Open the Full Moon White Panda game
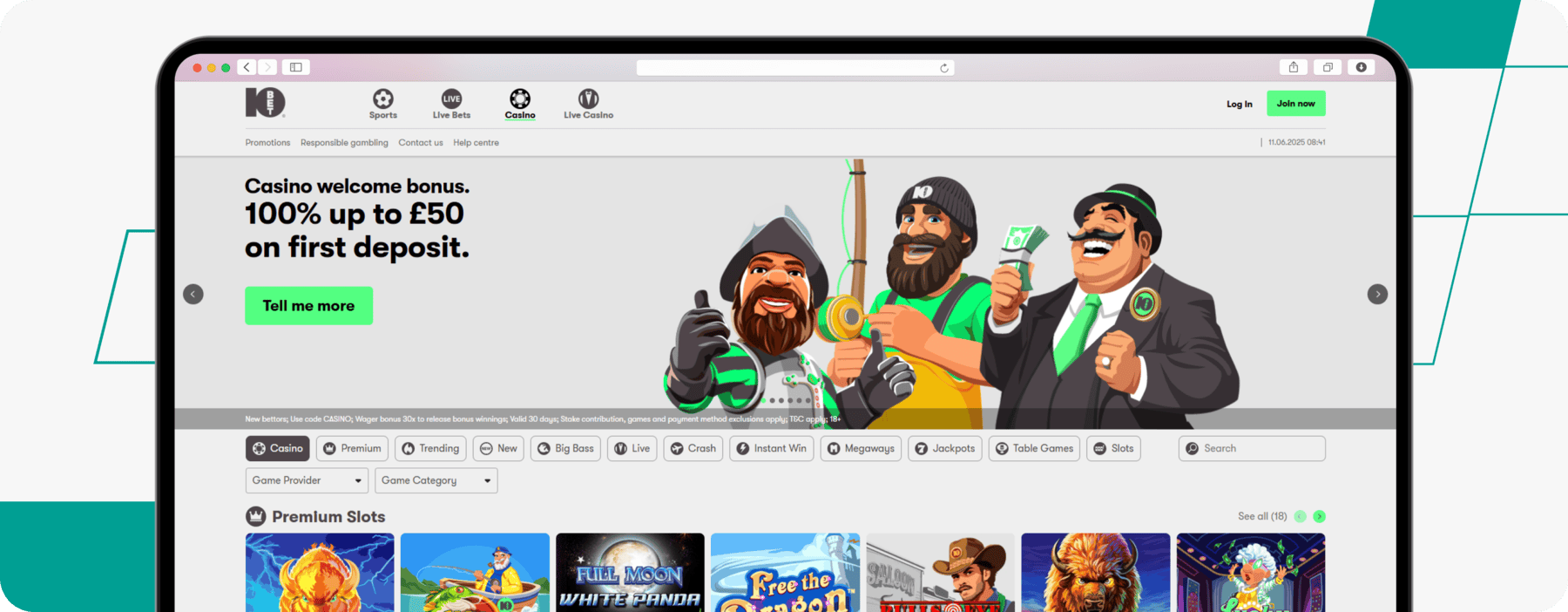 630,573
